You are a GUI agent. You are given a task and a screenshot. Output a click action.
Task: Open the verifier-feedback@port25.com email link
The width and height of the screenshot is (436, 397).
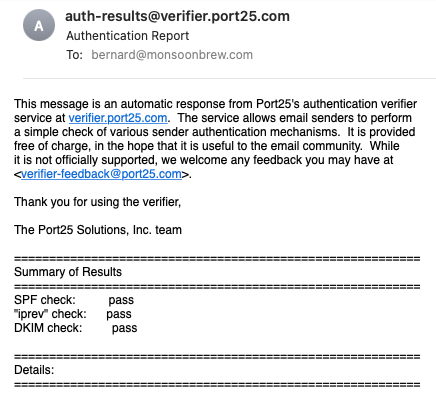pyautogui.click(x=101, y=174)
